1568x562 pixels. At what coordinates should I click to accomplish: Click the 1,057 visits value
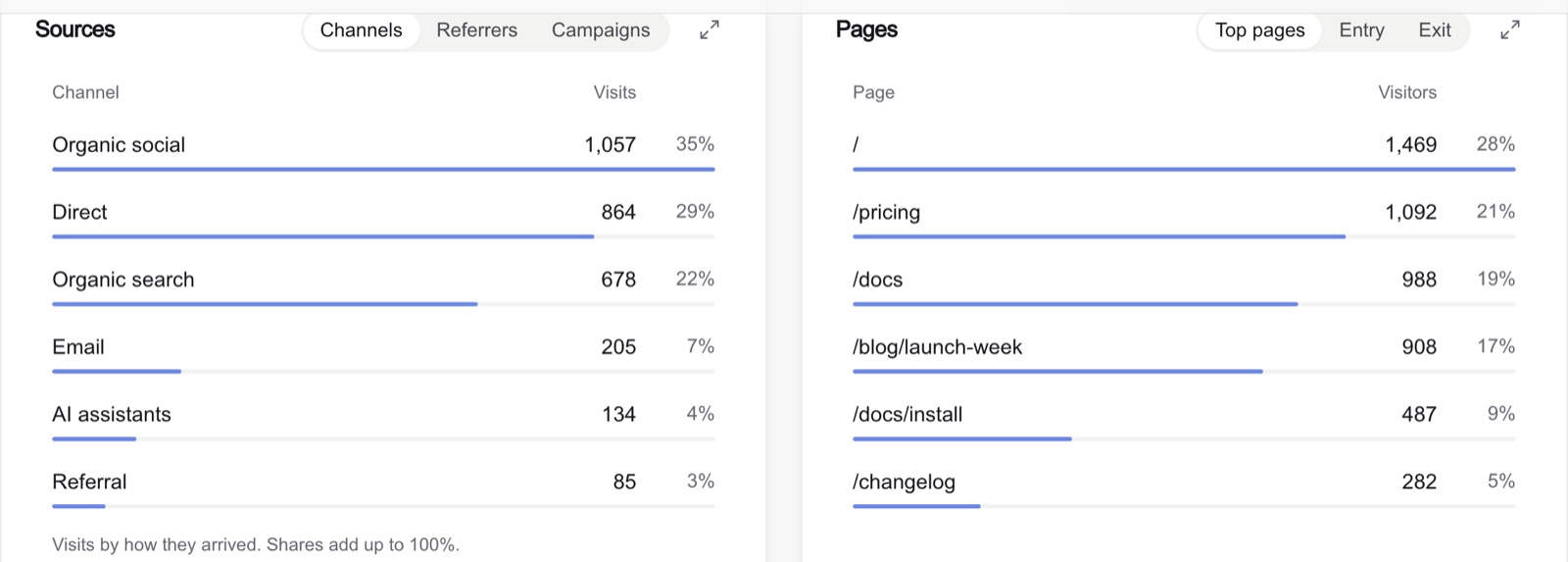611,145
